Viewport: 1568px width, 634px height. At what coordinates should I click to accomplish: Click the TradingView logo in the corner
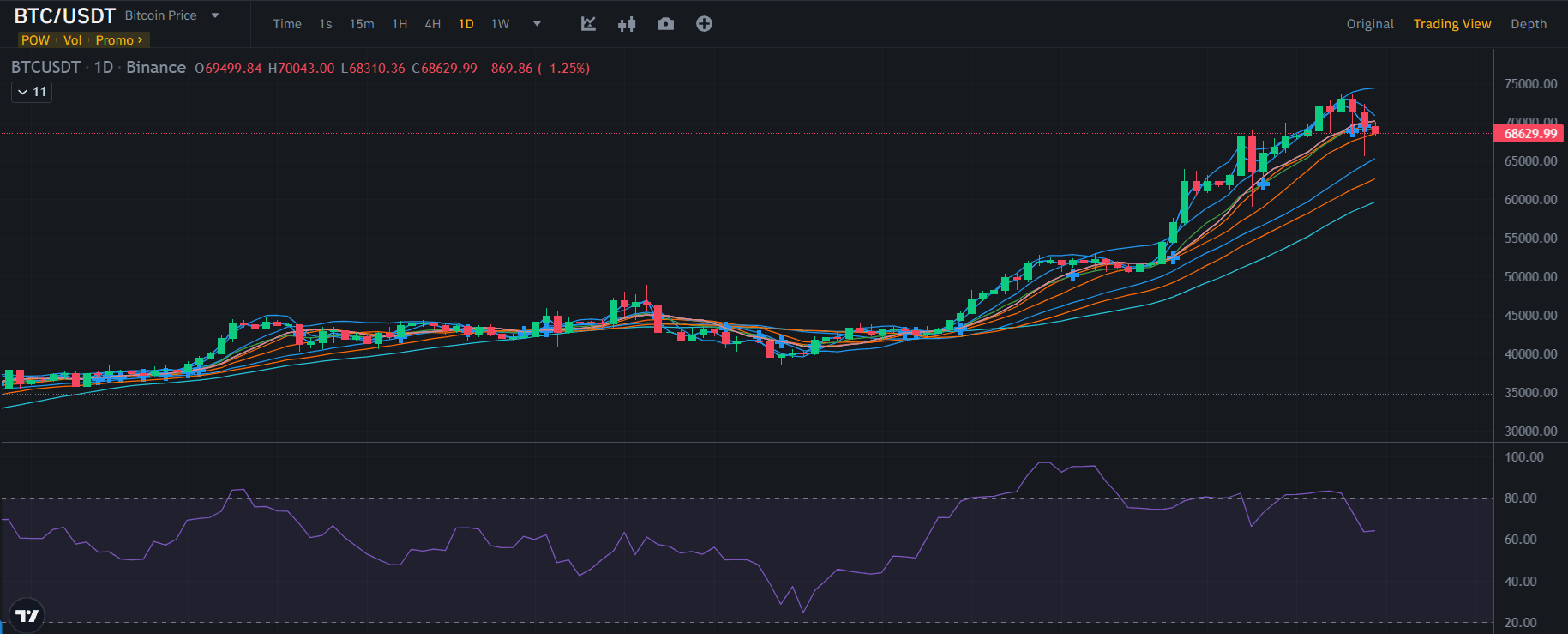click(x=27, y=615)
